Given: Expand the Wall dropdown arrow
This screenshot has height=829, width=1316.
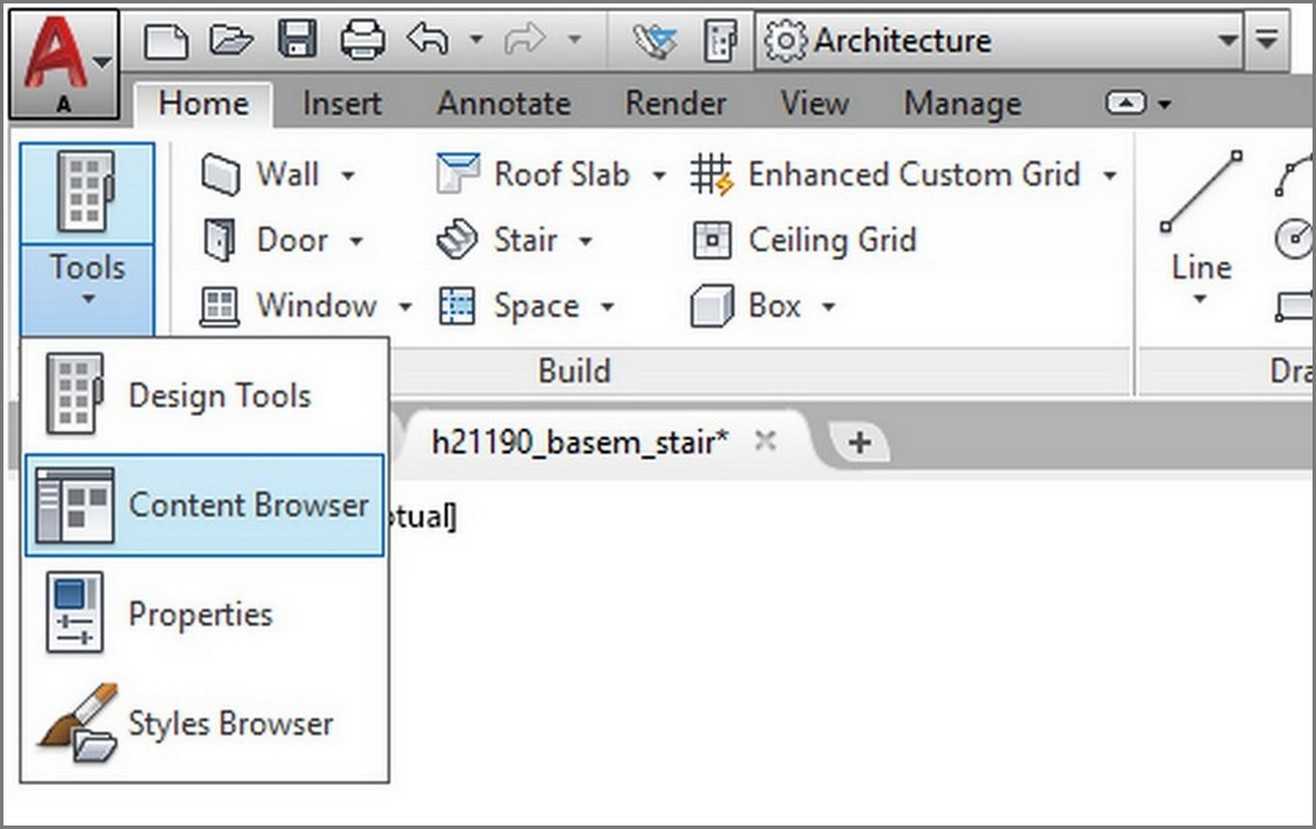Looking at the screenshot, I should tap(348, 176).
